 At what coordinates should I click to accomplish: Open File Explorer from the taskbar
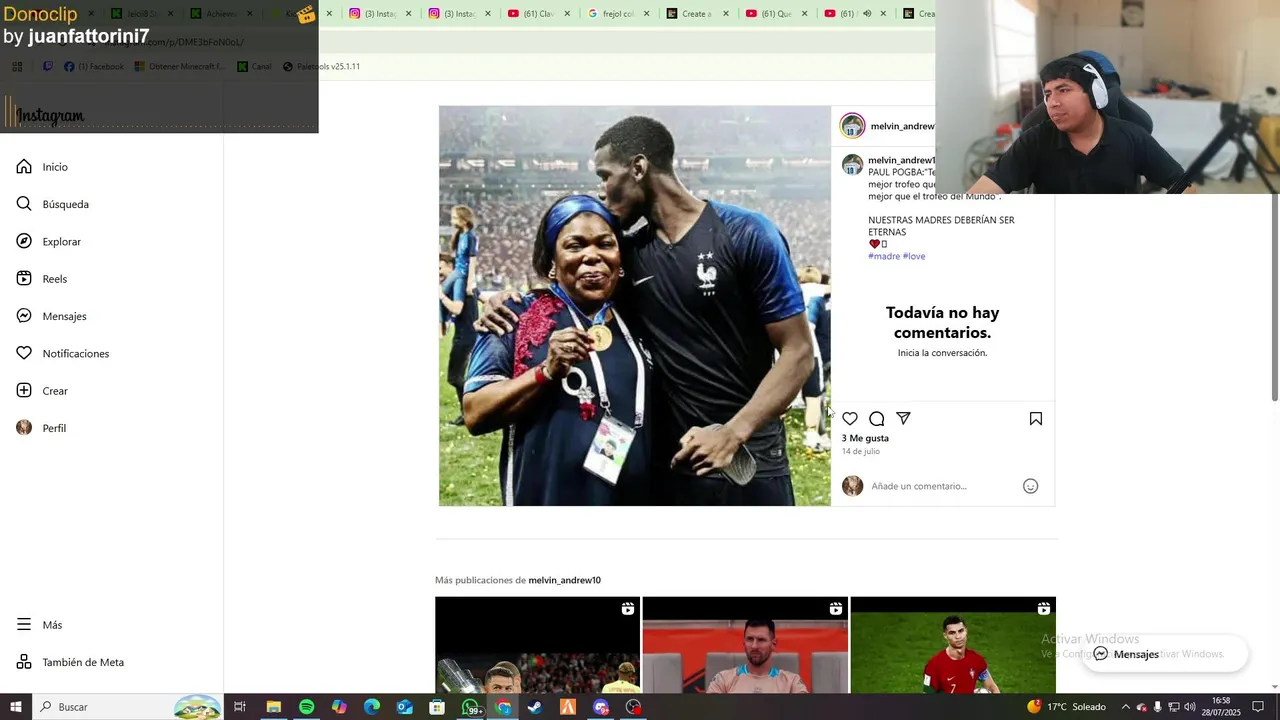pos(273,707)
